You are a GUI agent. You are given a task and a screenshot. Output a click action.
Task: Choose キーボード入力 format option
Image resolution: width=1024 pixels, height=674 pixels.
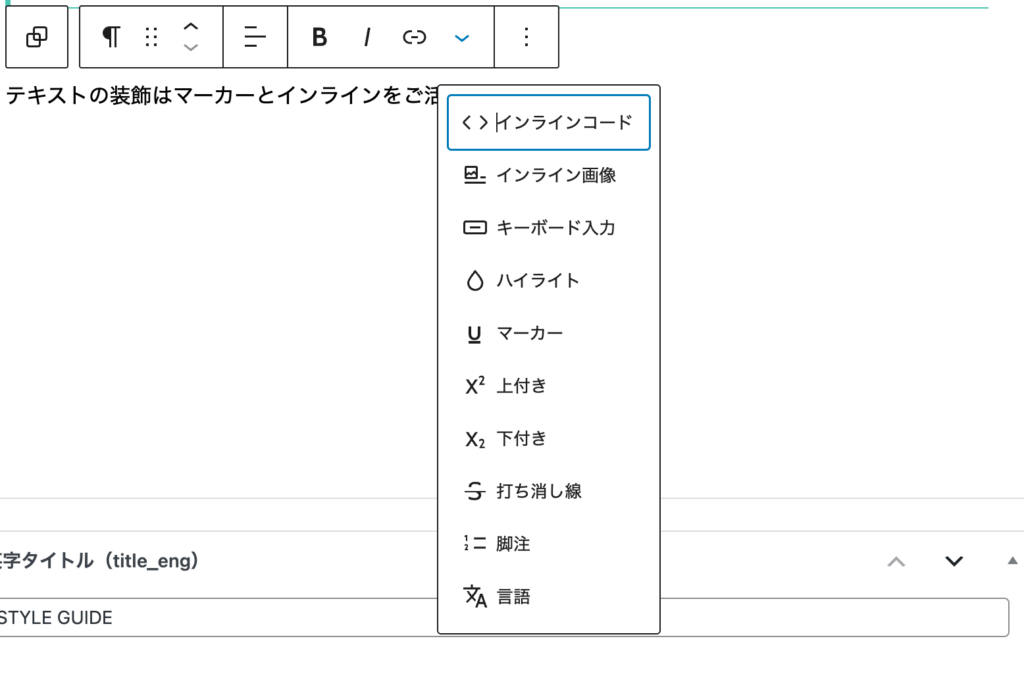549,228
